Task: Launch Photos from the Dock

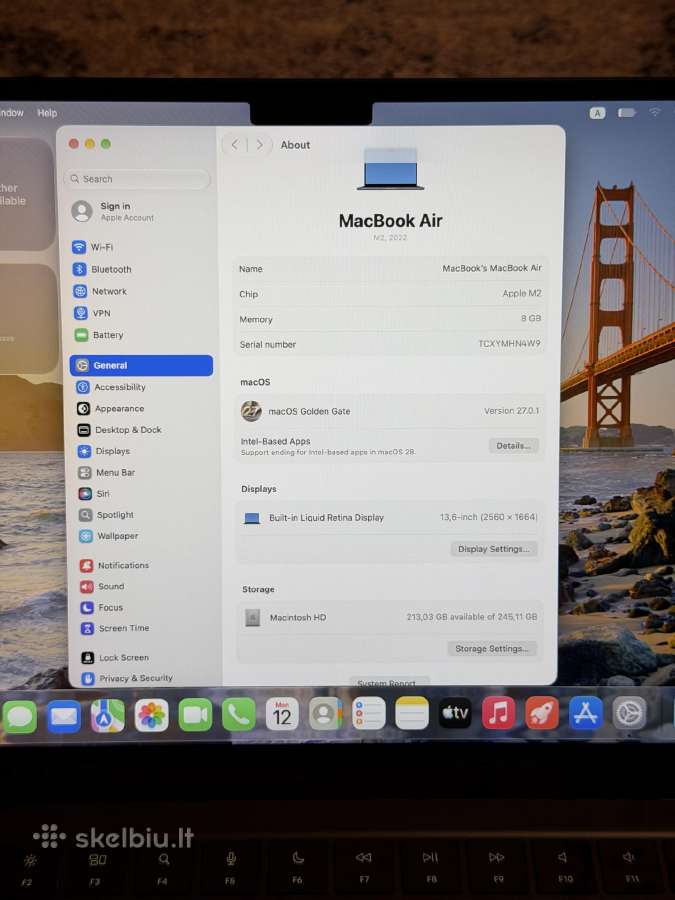Action: click(x=152, y=715)
